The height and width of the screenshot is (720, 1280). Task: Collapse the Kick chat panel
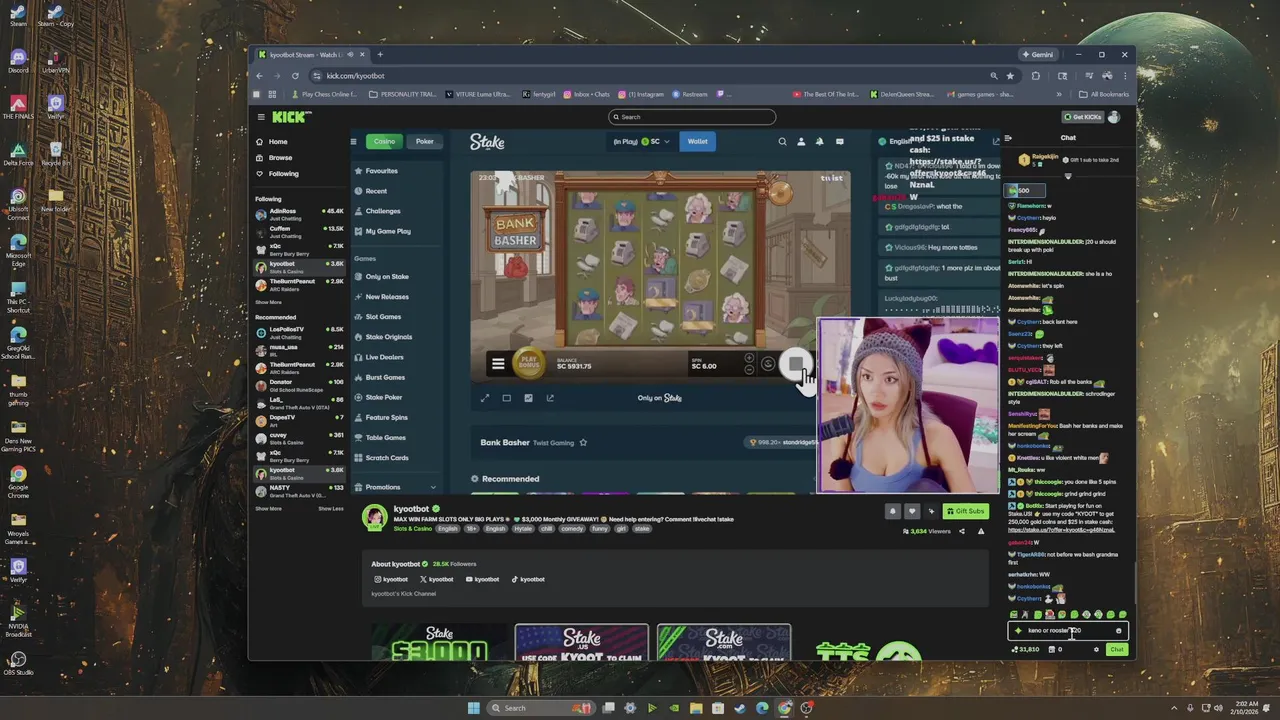click(x=1008, y=138)
